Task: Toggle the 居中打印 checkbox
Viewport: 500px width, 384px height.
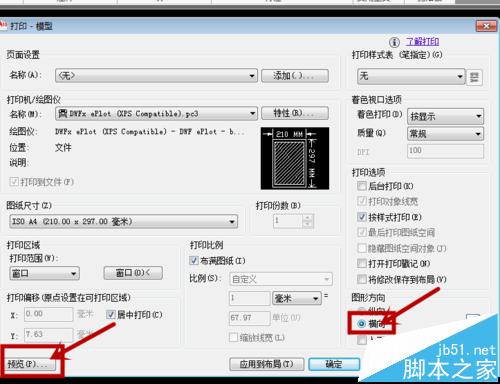Action: coord(111,314)
